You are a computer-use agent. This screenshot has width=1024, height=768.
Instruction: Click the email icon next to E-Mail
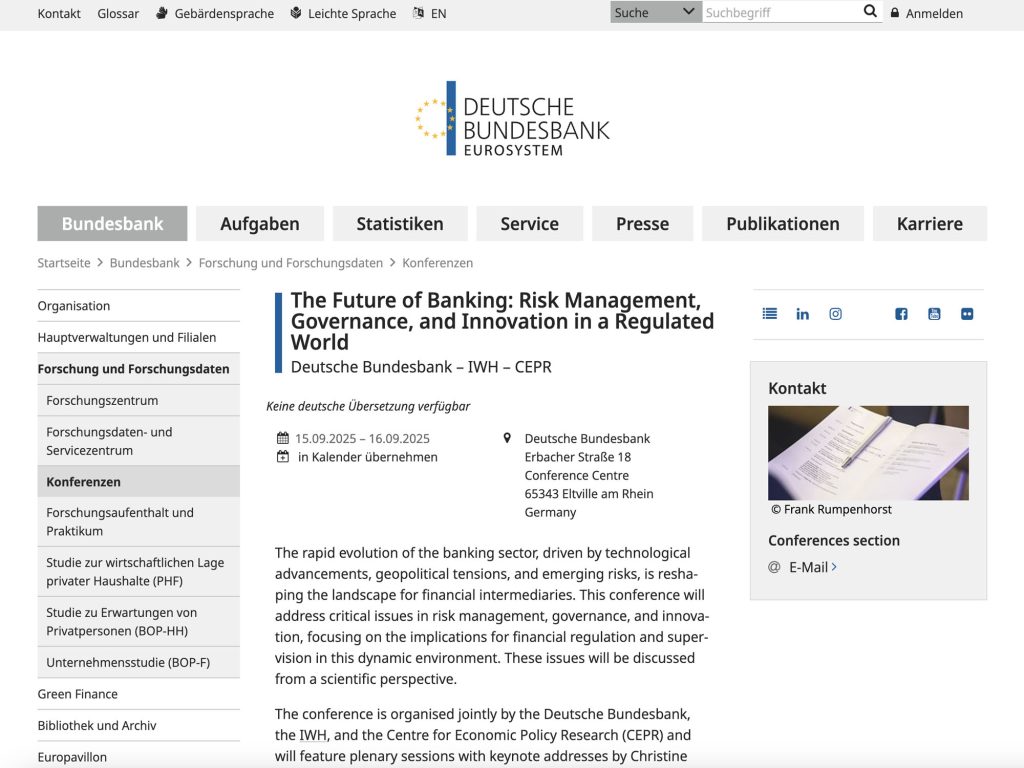pos(773,567)
